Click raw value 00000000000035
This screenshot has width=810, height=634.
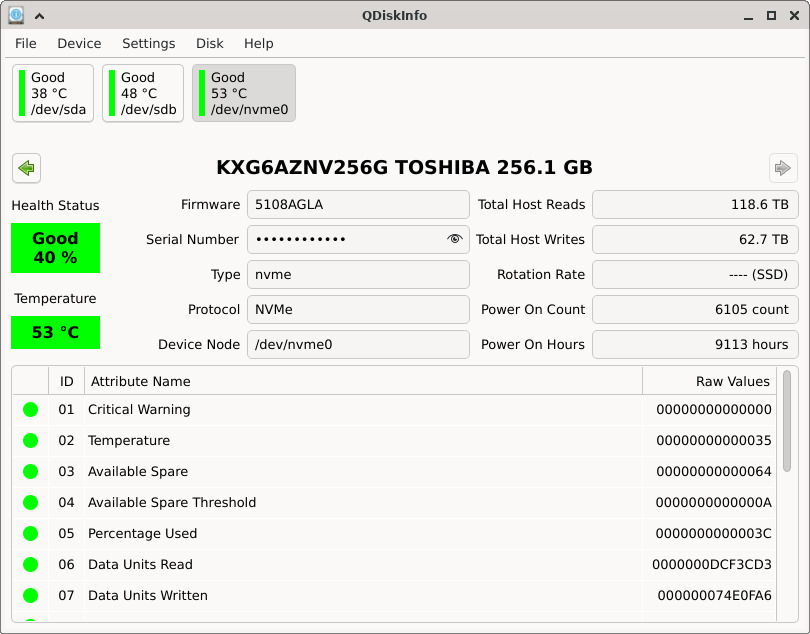pos(714,441)
